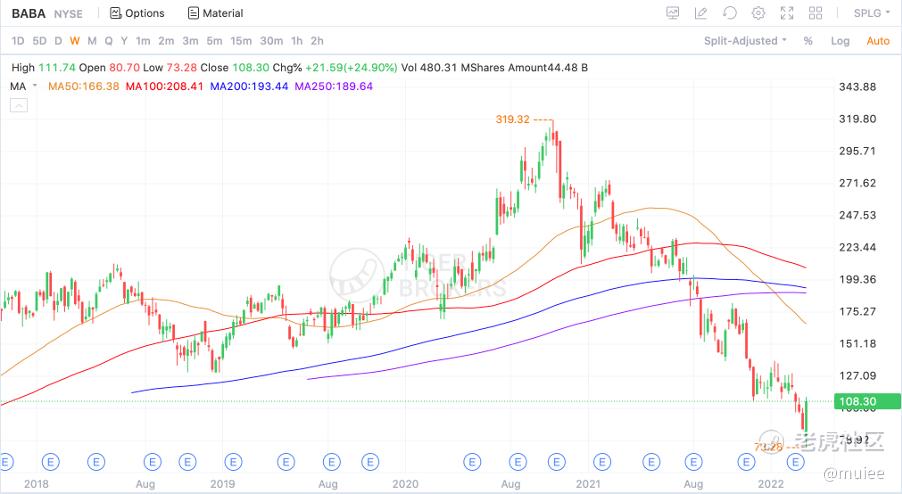This screenshot has height=494, width=902.
Task: Click the 2022 date axis label
Action: (771, 484)
